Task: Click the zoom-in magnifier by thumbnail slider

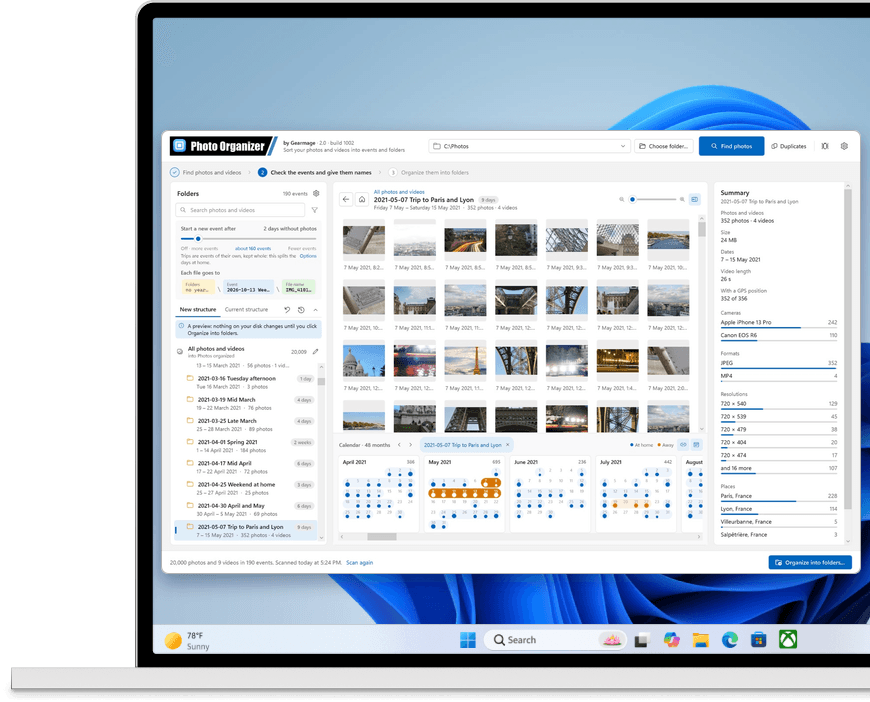Action: (x=682, y=199)
